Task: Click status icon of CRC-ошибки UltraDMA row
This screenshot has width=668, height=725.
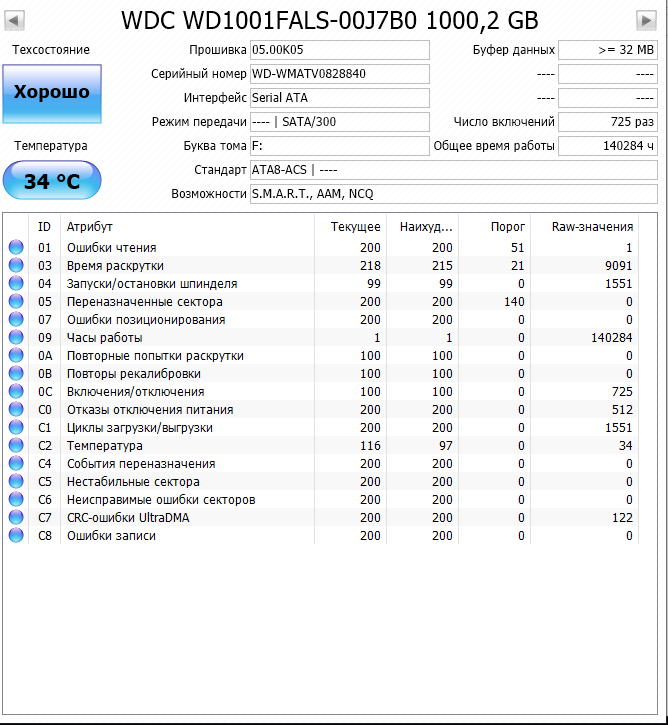Action: (16, 518)
